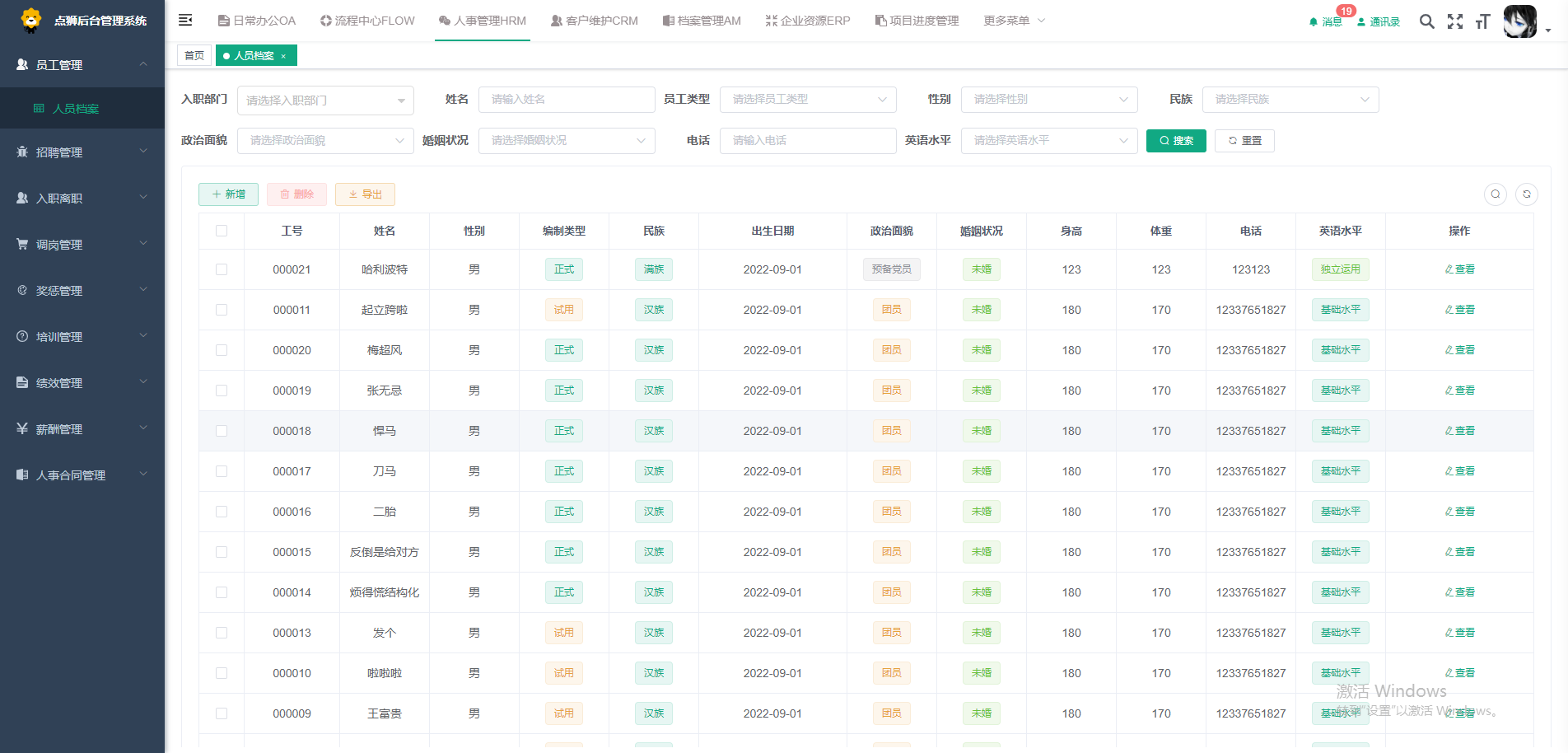Focus the 电话 input field
The height and width of the screenshot is (753, 1568).
pos(808,140)
